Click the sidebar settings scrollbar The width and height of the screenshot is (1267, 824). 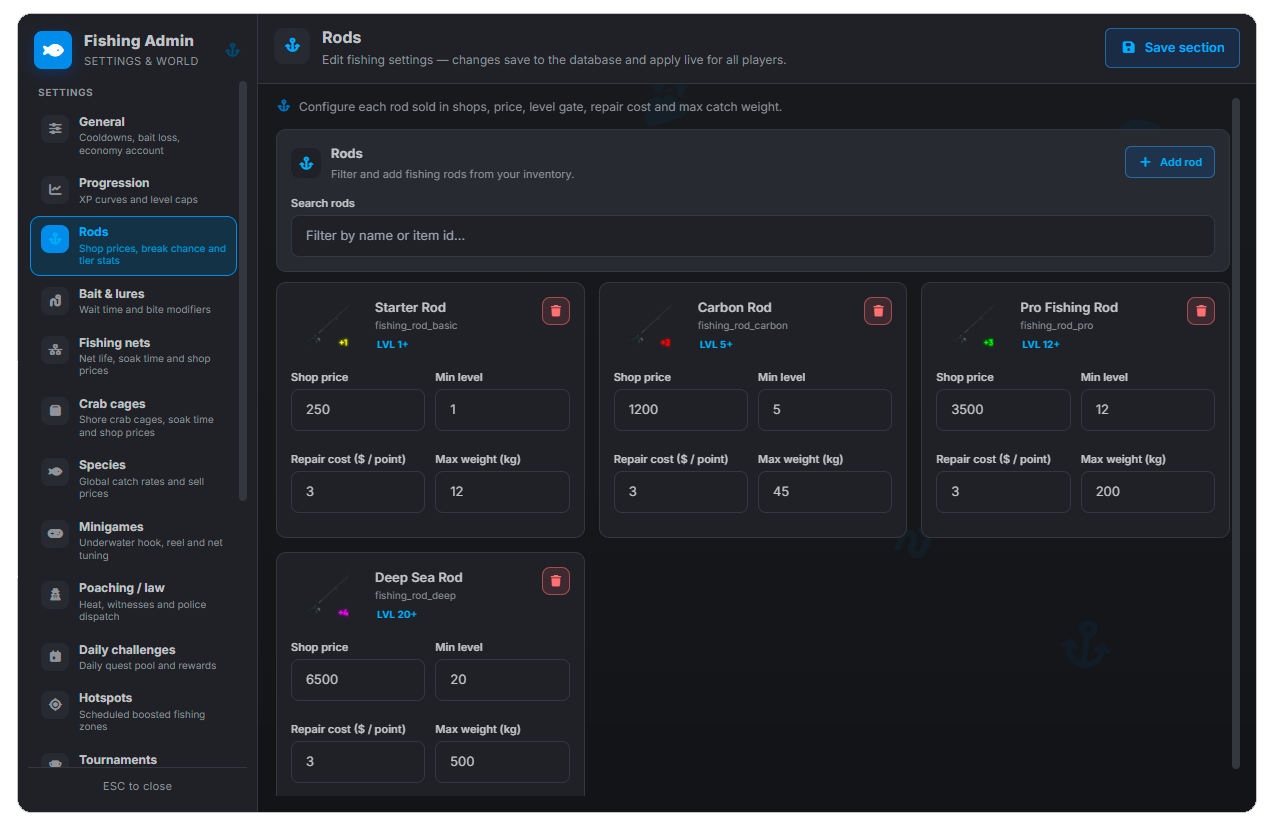coord(242,291)
